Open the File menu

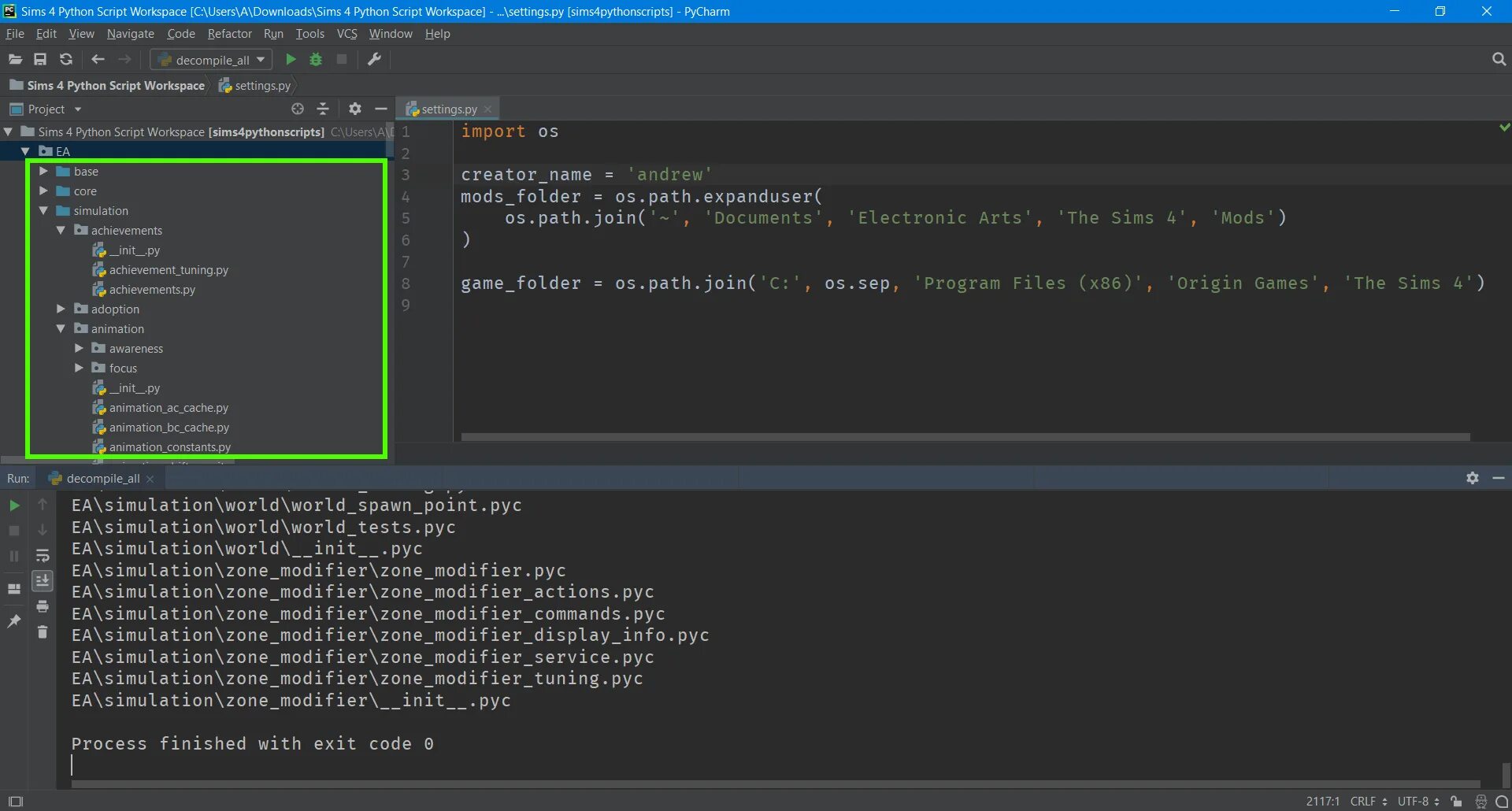(15, 34)
